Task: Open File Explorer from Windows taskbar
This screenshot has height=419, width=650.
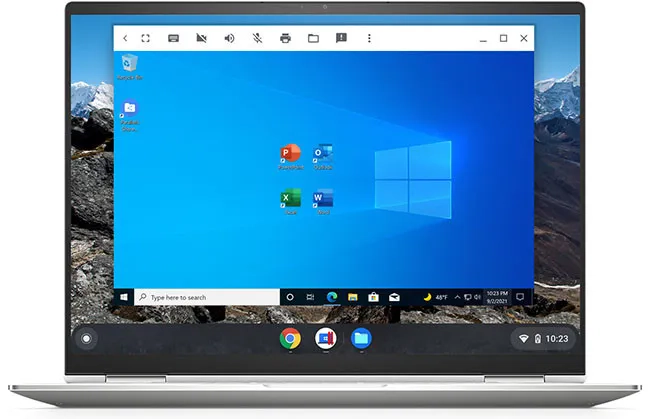Action: 353,297
